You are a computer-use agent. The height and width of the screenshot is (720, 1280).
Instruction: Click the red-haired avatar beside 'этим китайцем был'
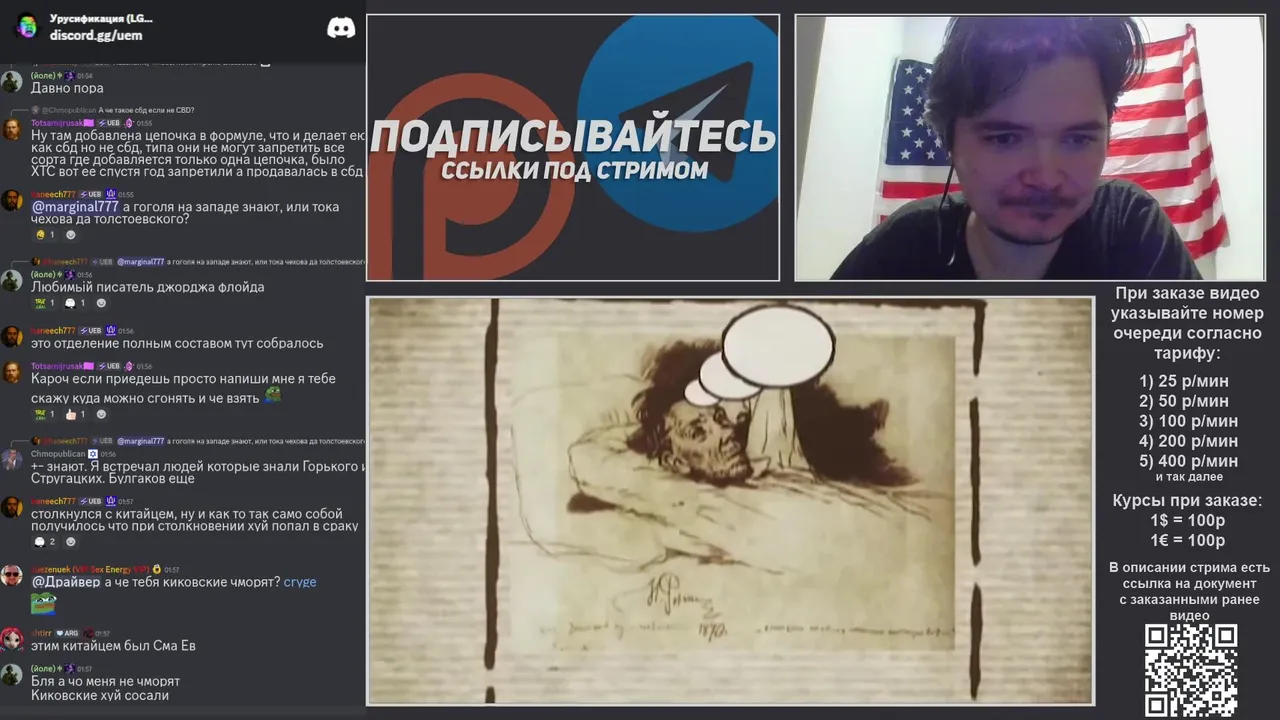(12, 640)
